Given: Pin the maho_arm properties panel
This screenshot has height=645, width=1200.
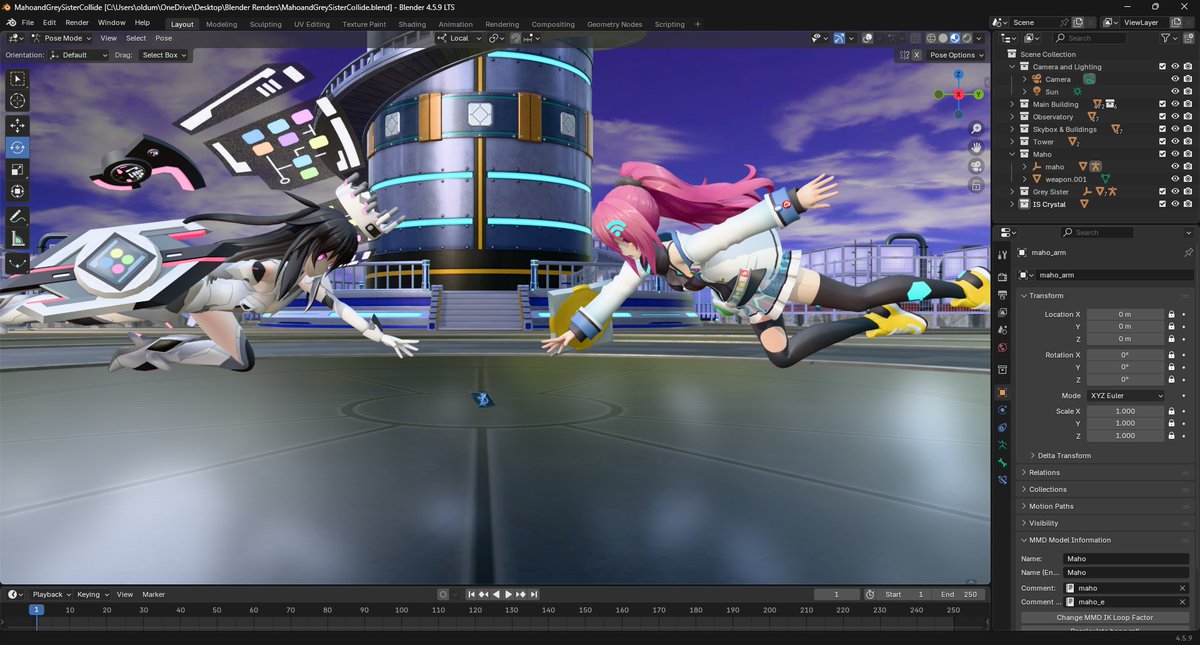Looking at the screenshot, I should click(x=1188, y=253).
